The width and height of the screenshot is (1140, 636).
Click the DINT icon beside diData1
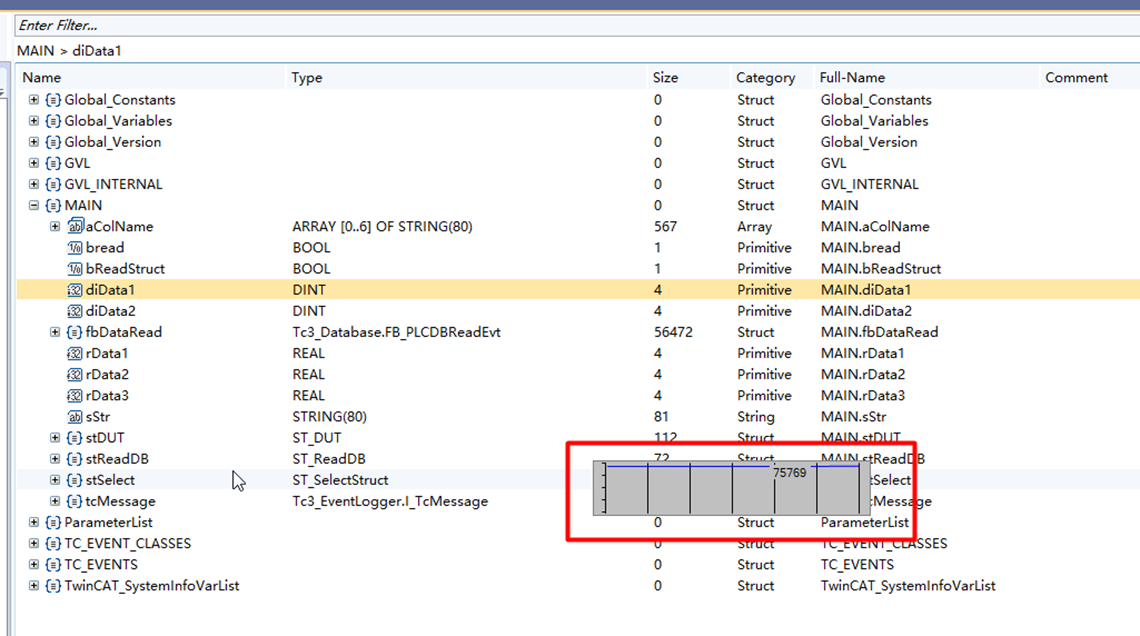[x=75, y=289]
